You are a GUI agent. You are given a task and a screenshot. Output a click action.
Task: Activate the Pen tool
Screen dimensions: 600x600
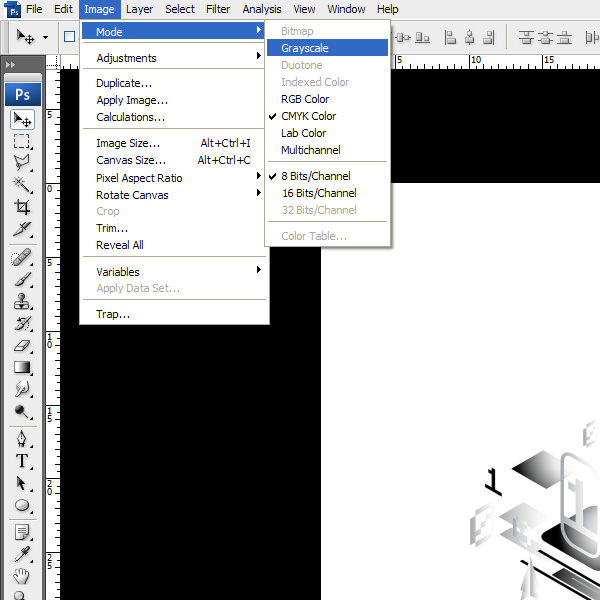coord(22,439)
